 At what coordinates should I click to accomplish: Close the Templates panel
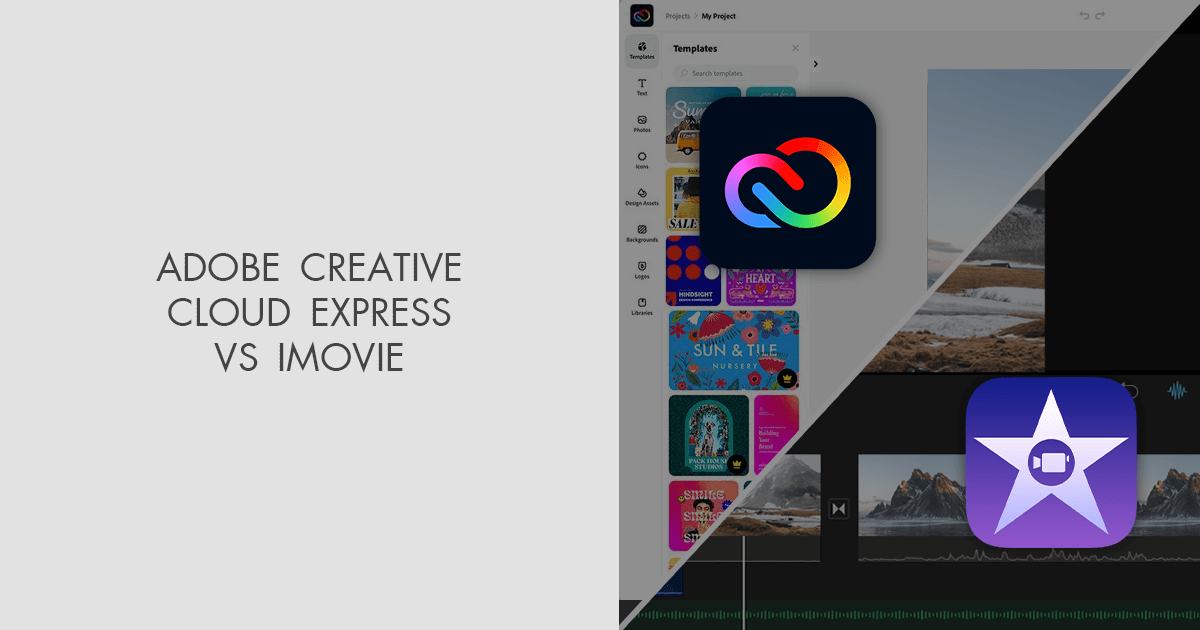tap(795, 48)
